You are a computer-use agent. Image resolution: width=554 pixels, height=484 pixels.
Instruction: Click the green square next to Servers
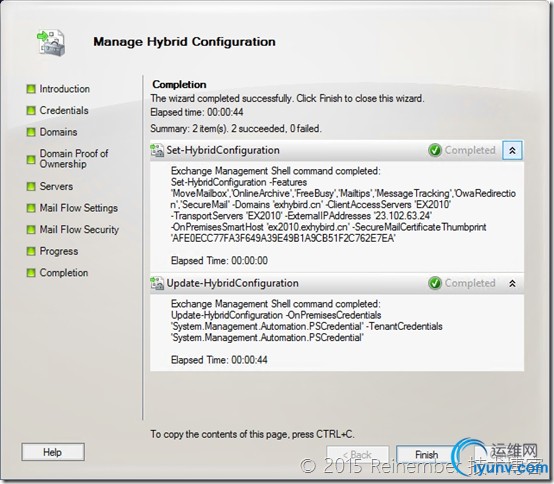tap(31, 186)
